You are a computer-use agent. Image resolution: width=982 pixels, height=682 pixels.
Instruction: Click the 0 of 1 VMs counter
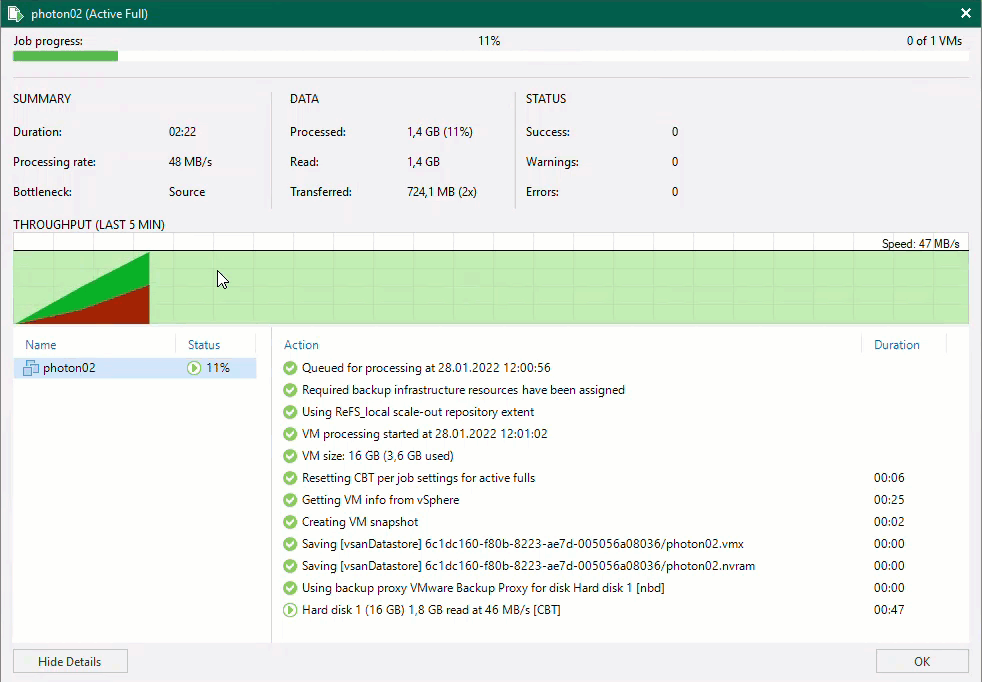pos(934,41)
